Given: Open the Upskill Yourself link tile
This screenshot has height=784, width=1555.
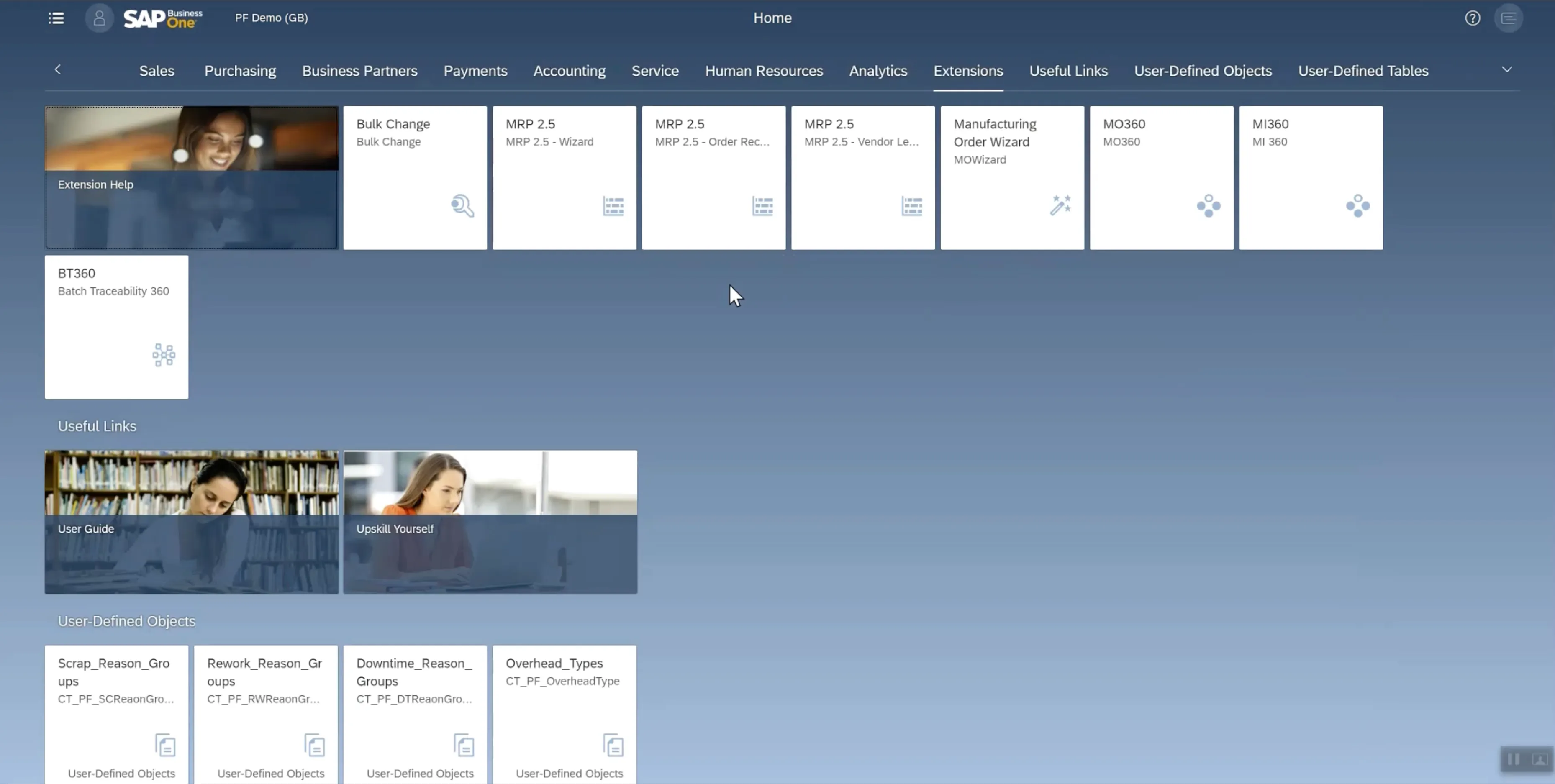Looking at the screenshot, I should tap(490, 521).
